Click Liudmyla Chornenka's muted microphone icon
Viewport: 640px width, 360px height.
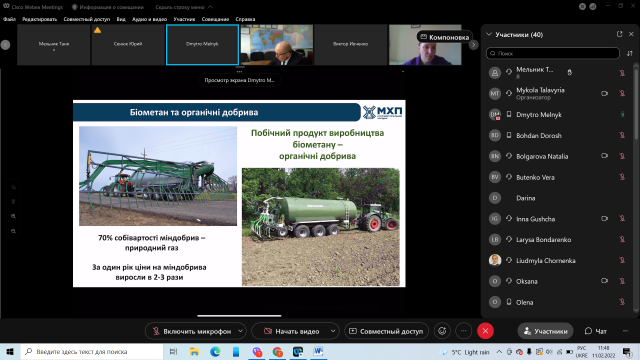pyautogui.click(x=622, y=260)
